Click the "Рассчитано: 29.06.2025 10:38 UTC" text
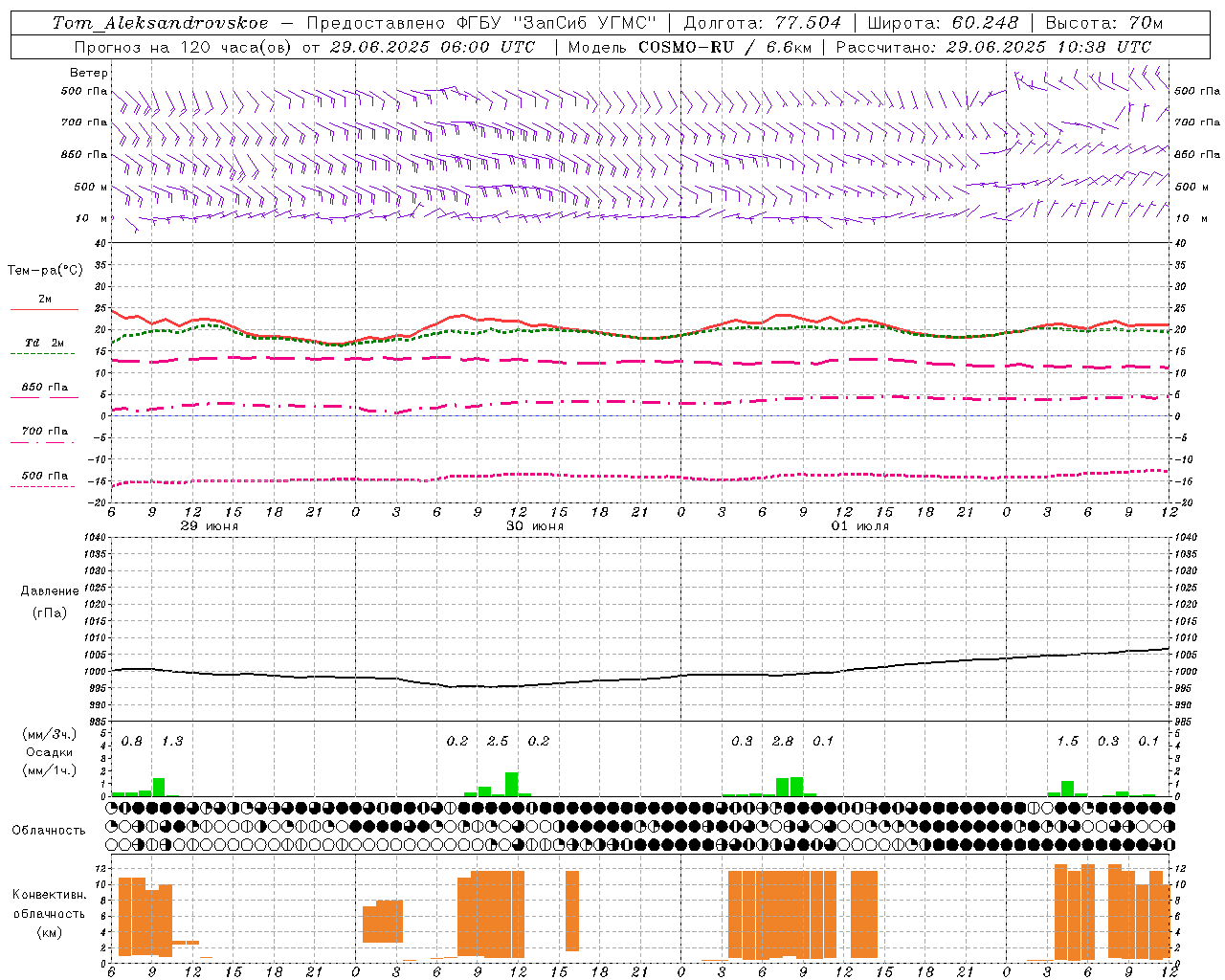Image resolution: width=1225 pixels, height=980 pixels. click(993, 47)
